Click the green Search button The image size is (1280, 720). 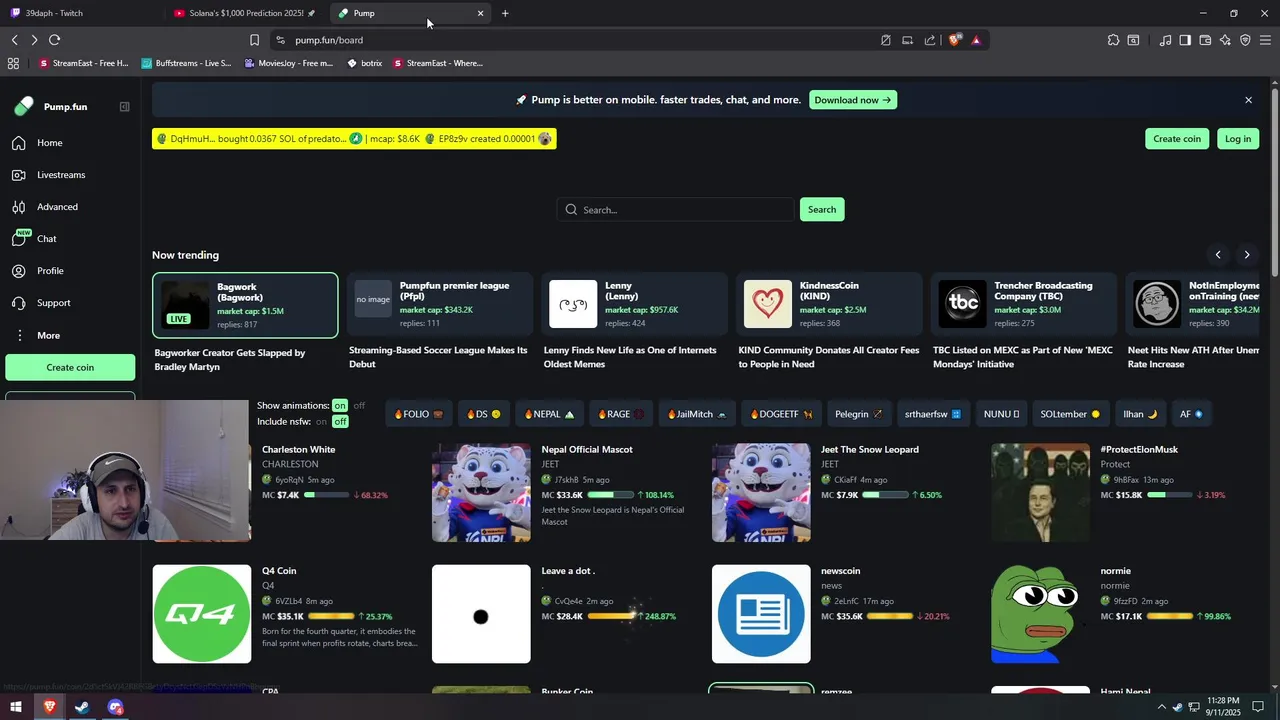click(822, 210)
